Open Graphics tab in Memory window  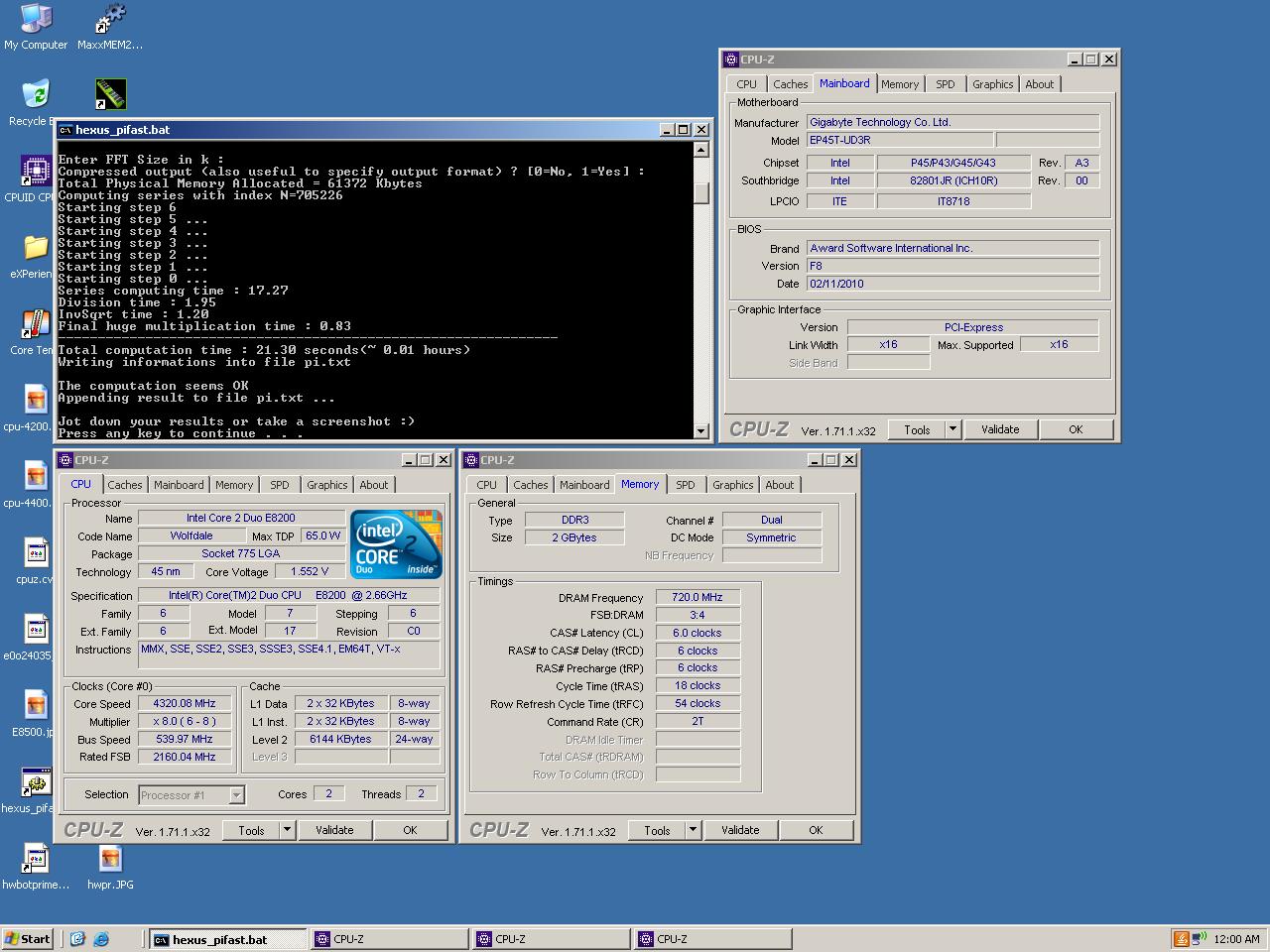(733, 485)
